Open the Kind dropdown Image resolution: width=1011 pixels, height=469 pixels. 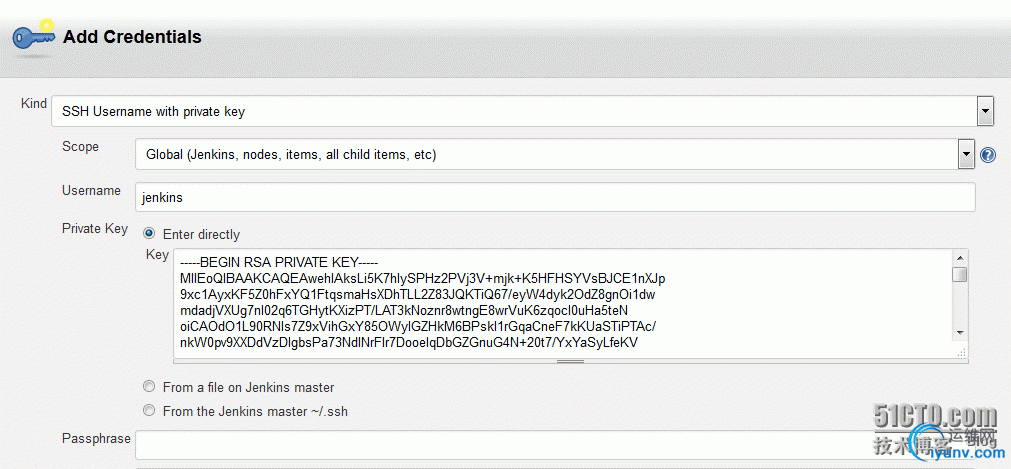point(985,111)
